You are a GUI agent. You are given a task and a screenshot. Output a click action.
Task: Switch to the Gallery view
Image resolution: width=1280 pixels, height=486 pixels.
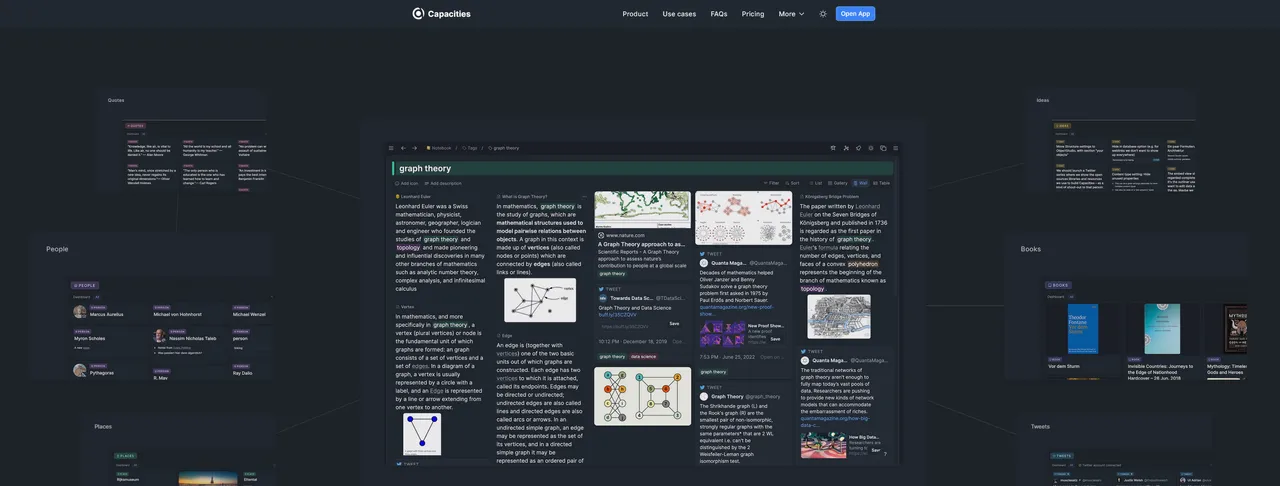click(838, 184)
